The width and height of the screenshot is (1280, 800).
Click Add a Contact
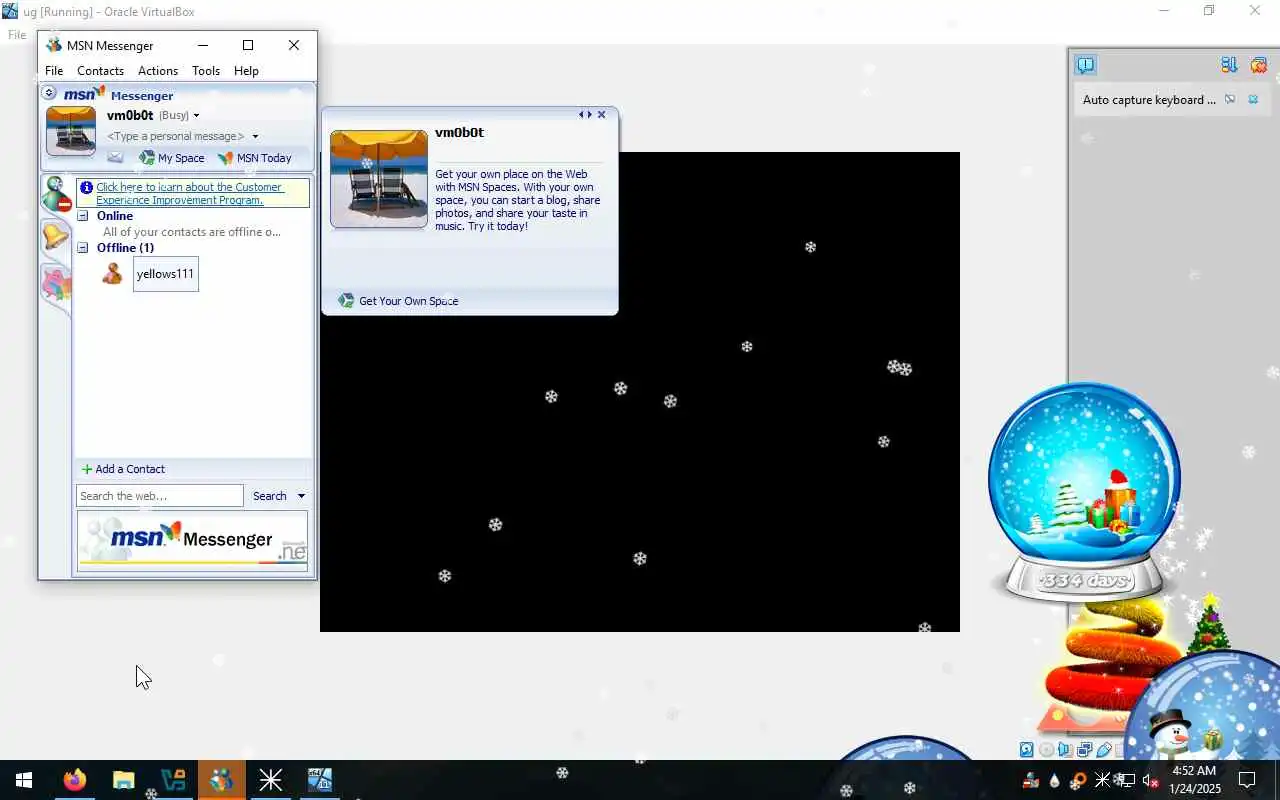123,469
